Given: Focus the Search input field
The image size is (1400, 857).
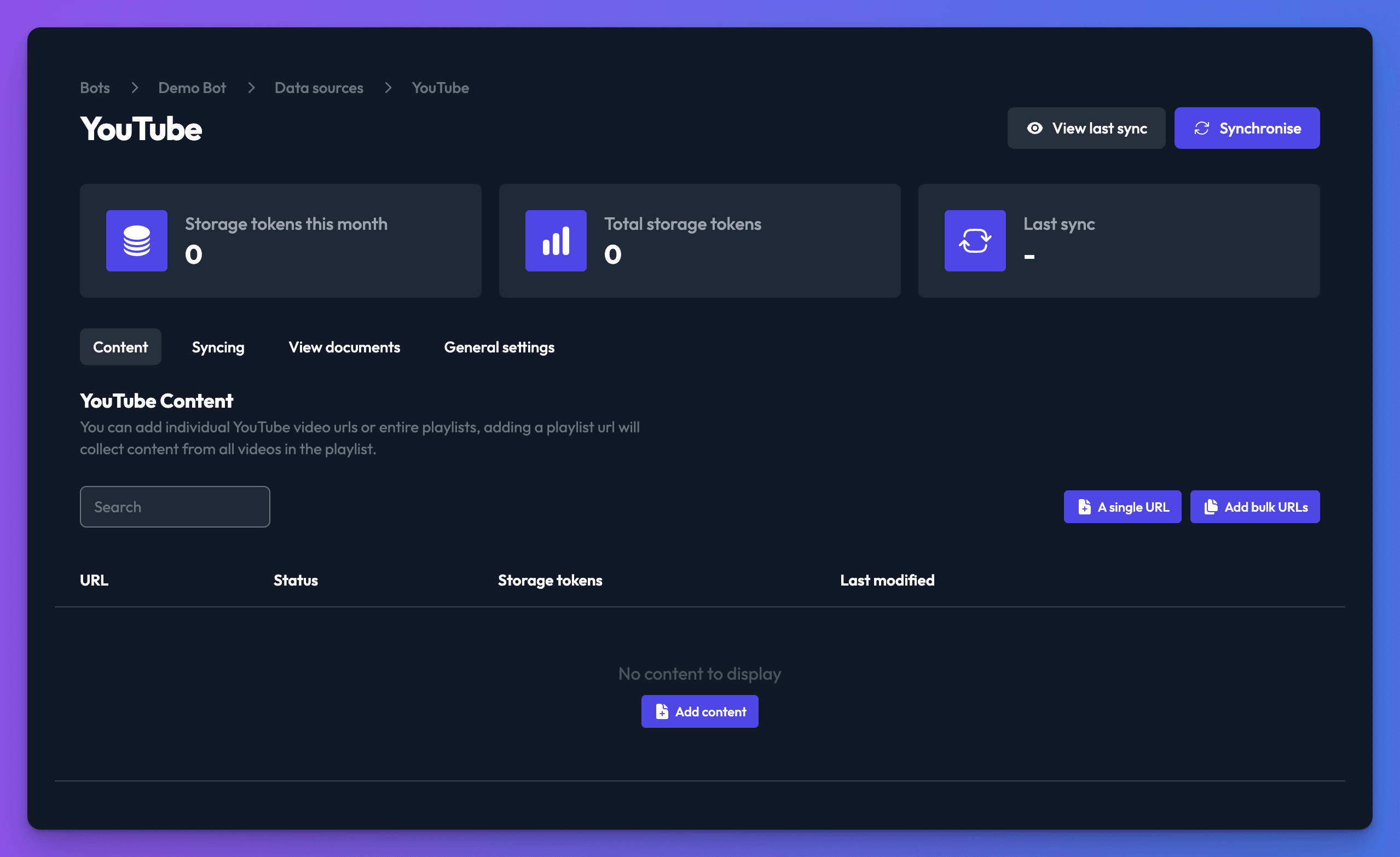Looking at the screenshot, I should click(175, 506).
